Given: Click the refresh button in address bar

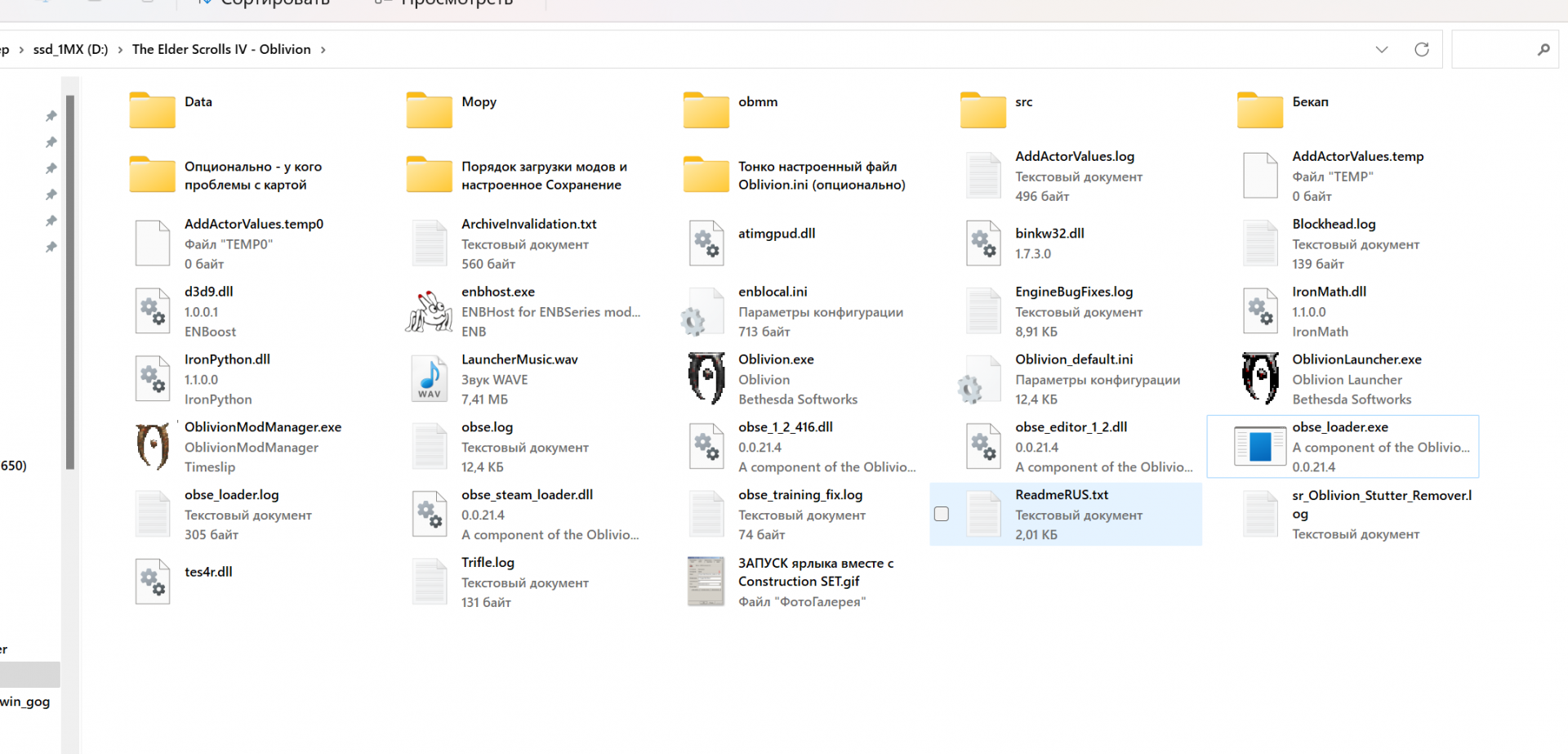Looking at the screenshot, I should pos(1422,50).
